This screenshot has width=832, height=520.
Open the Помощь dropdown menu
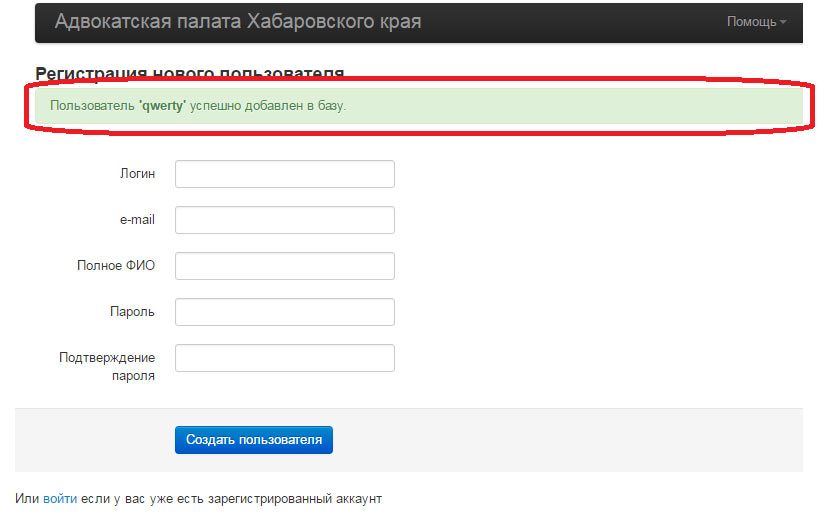point(756,22)
